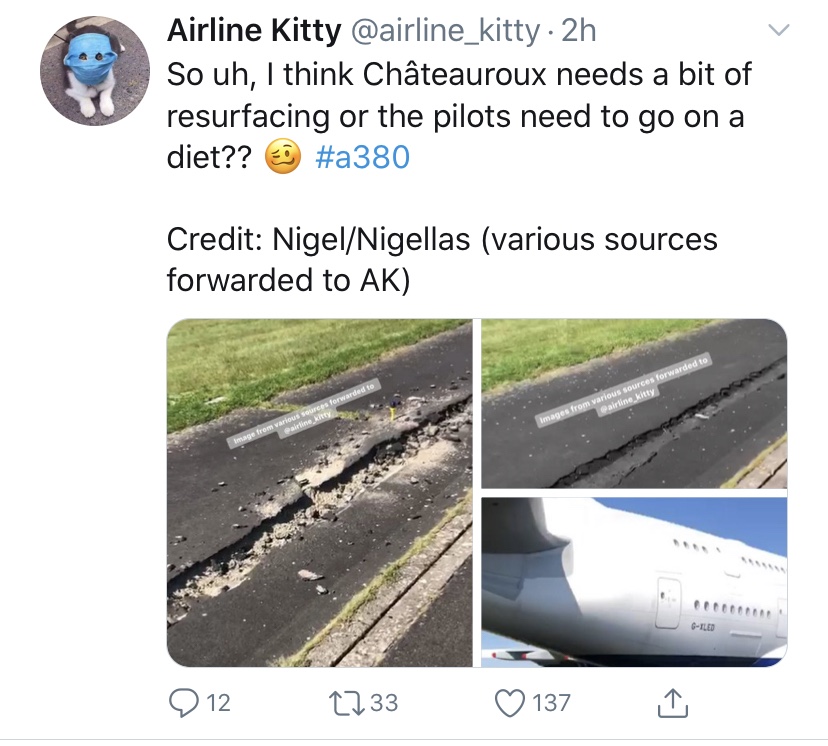Open the 2h timestamp
828x746 pixels.
pos(579,32)
